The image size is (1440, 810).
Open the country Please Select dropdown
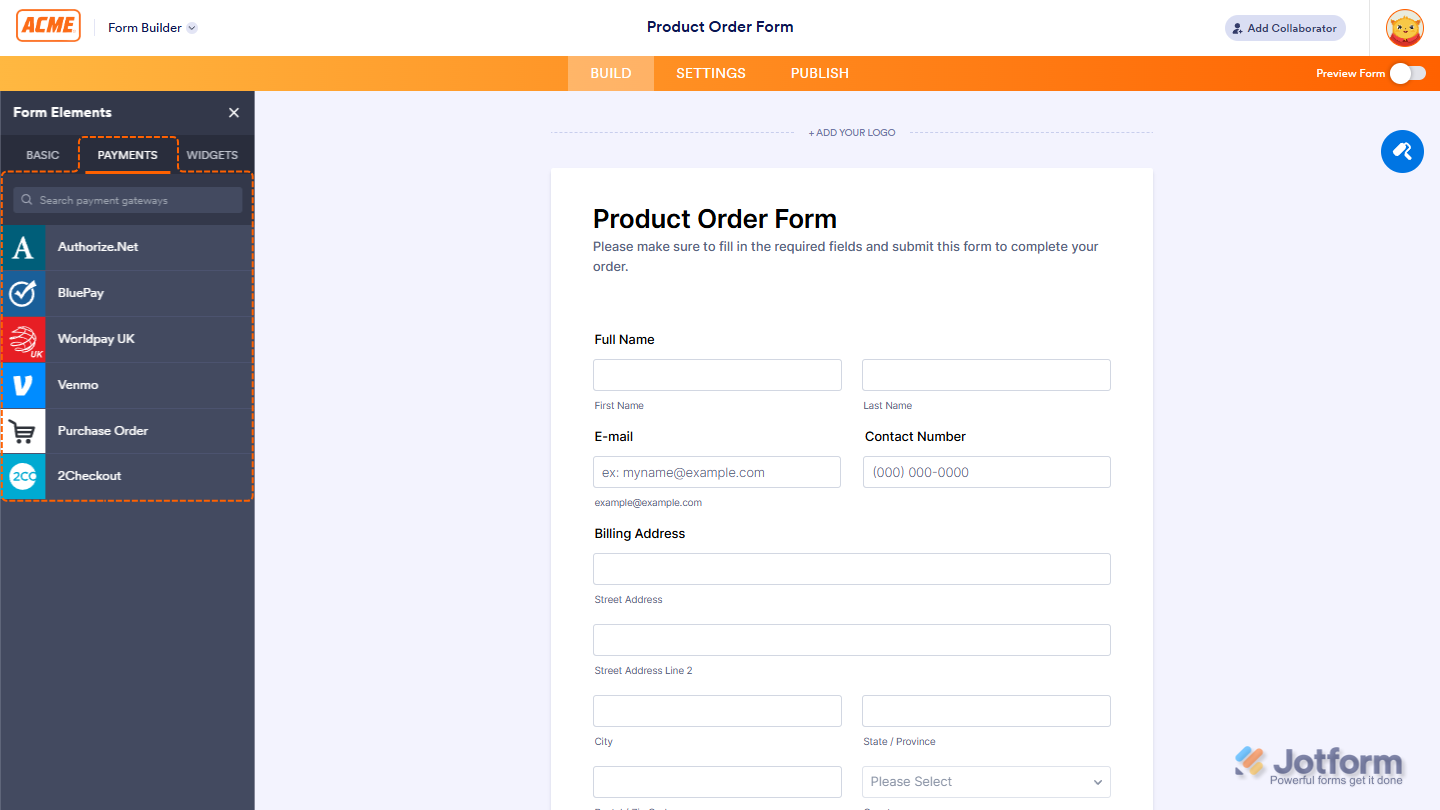(986, 782)
